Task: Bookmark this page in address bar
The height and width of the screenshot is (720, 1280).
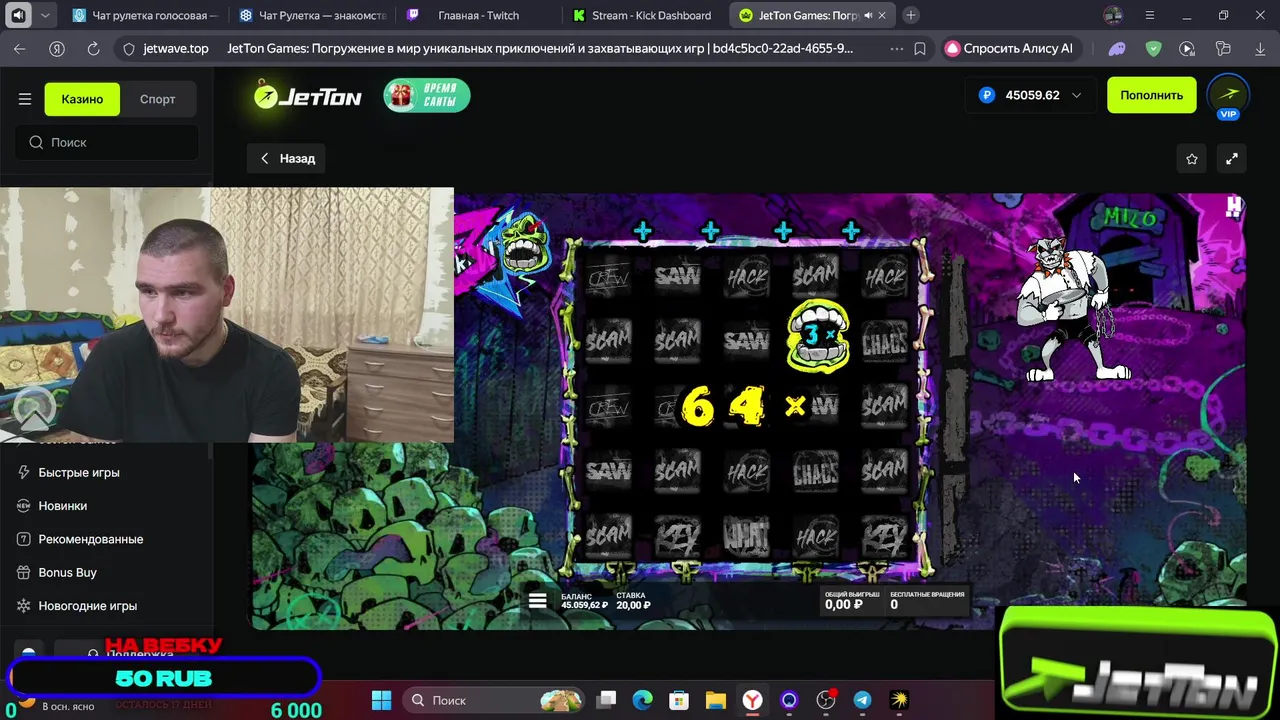Action: 920,48
